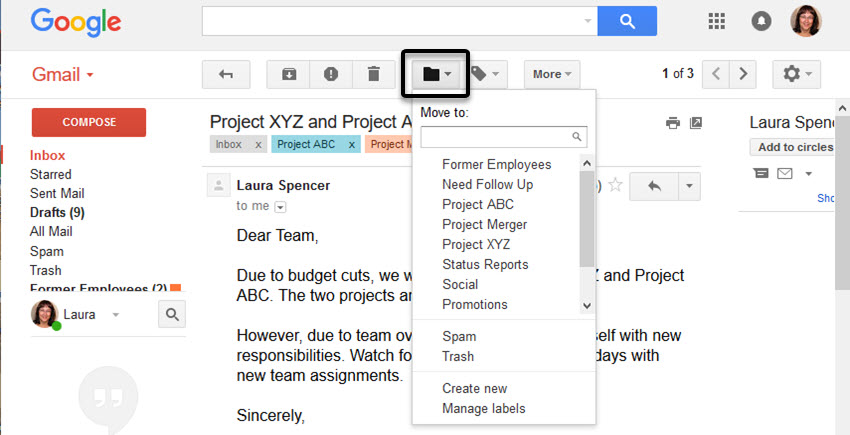Click the Move to list scroll-up arrow
This screenshot has width=850, height=435.
point(587,163)
